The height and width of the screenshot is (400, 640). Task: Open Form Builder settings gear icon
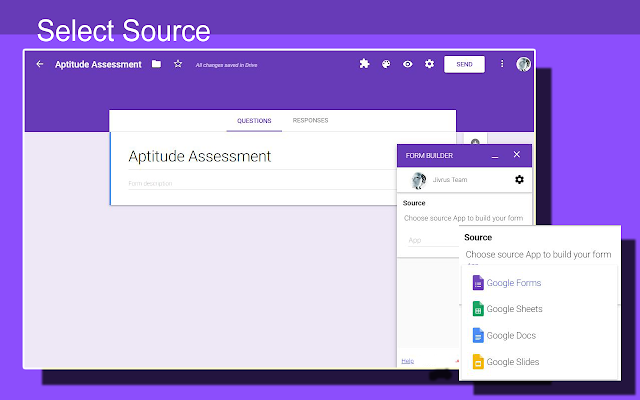point(519,180)
